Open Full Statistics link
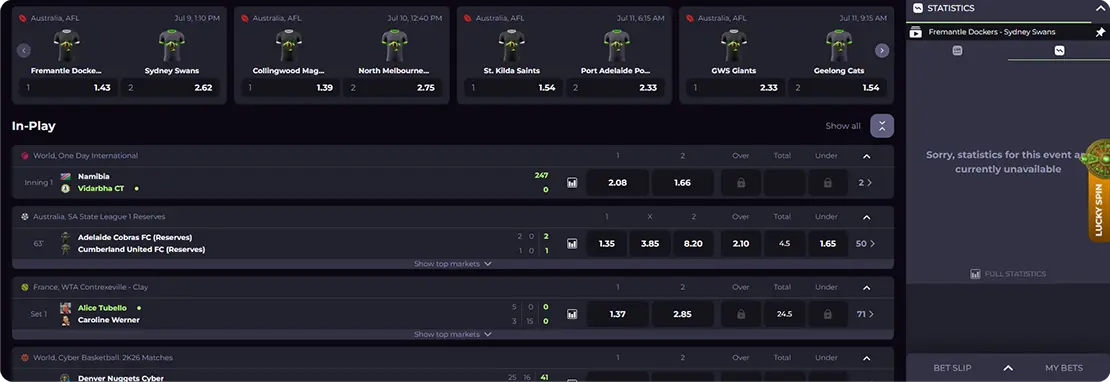The width and height of the screenshot is (1110, 382). pos(1008,274)
